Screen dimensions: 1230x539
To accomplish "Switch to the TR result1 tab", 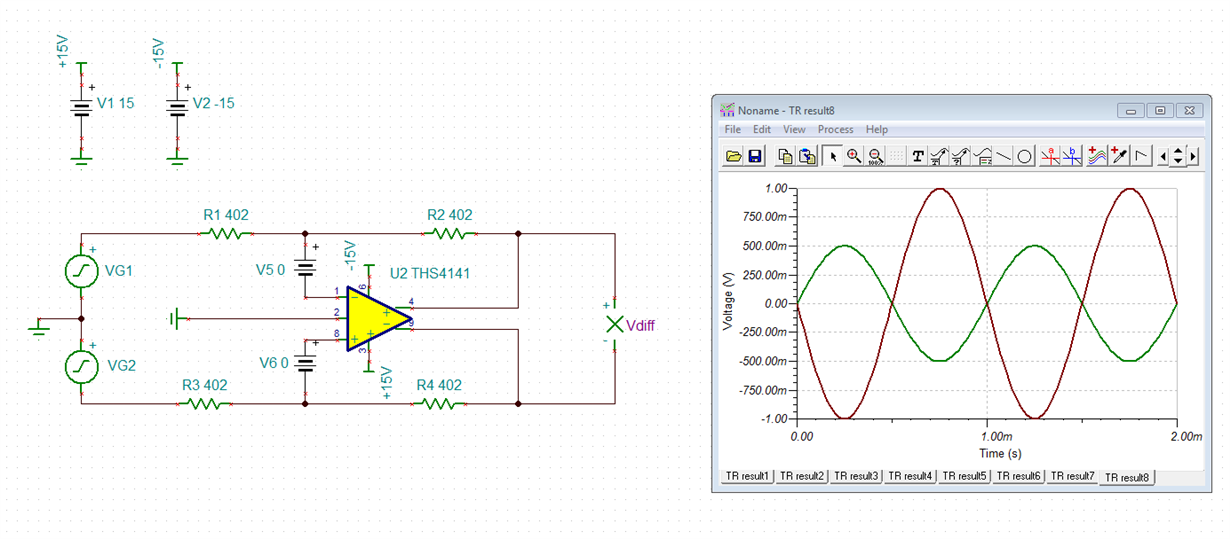I will pos(747,476).
